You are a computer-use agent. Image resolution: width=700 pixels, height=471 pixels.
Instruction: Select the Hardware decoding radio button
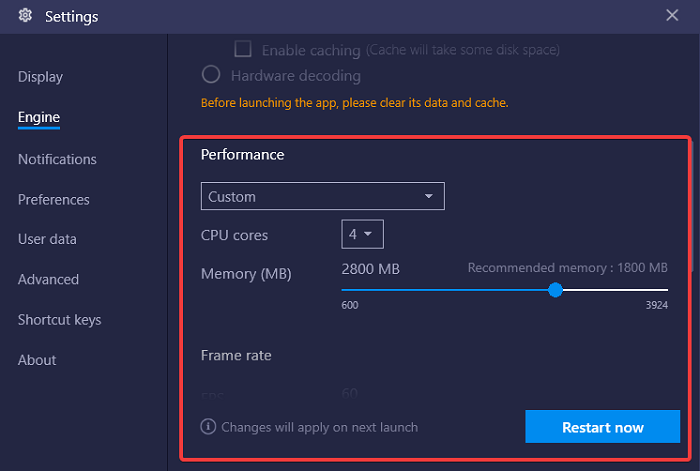(x=211, y=75)
